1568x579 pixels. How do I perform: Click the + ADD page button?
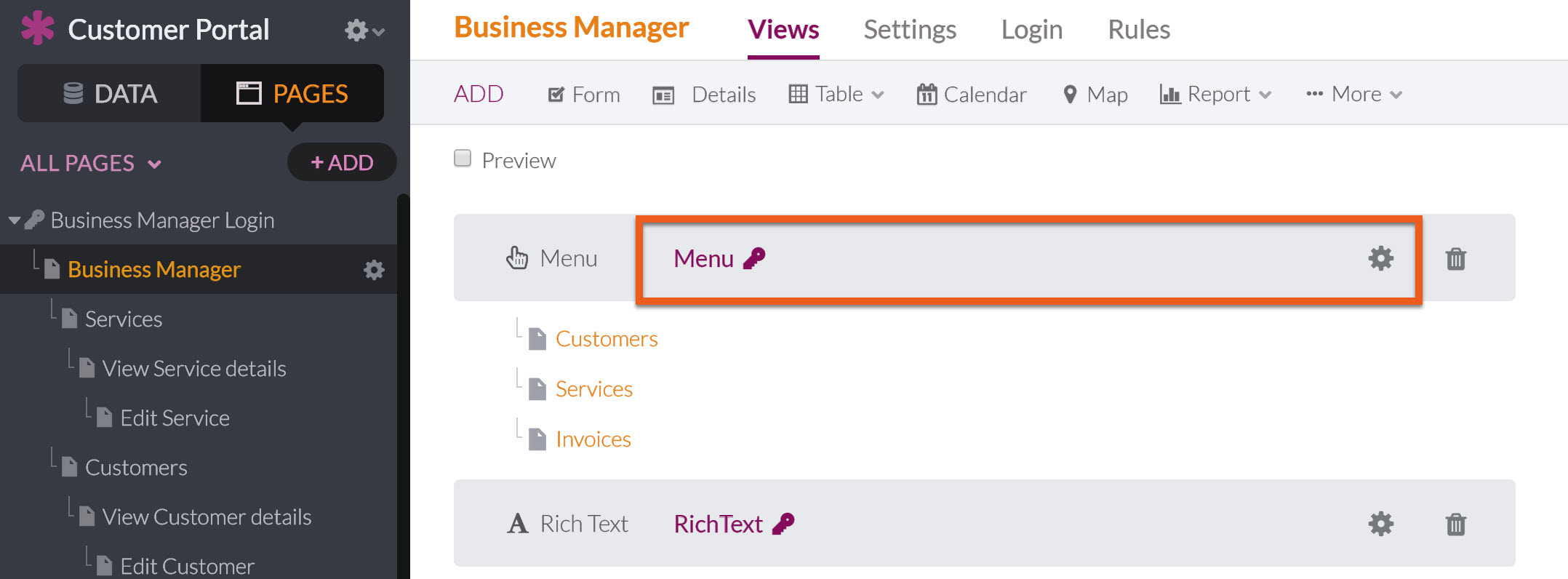(x=342, y=162)
